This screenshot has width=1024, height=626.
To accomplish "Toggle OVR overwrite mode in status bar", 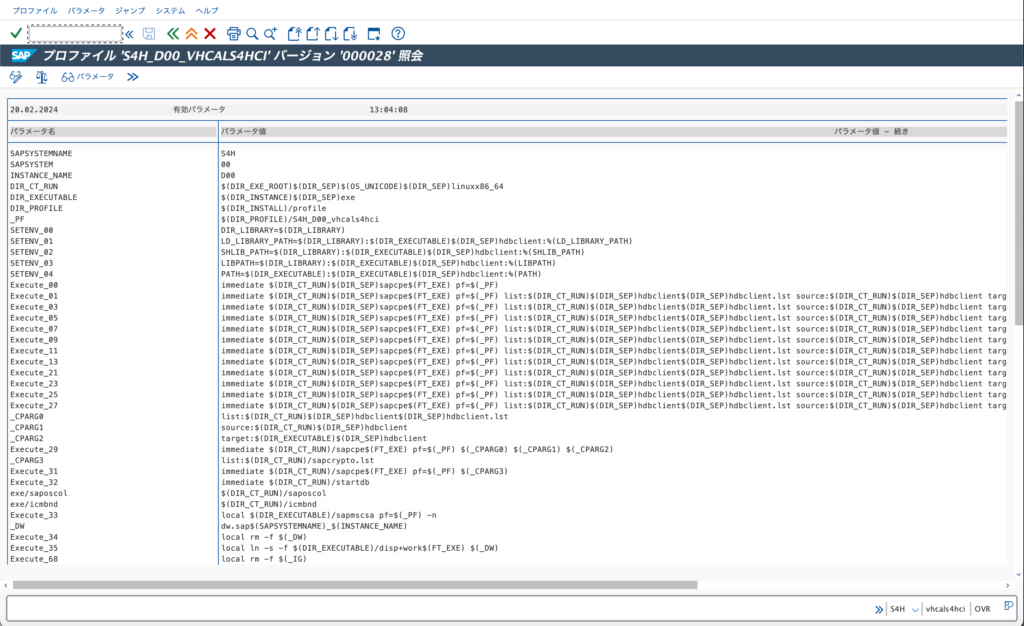I will [x=982, y=608].
